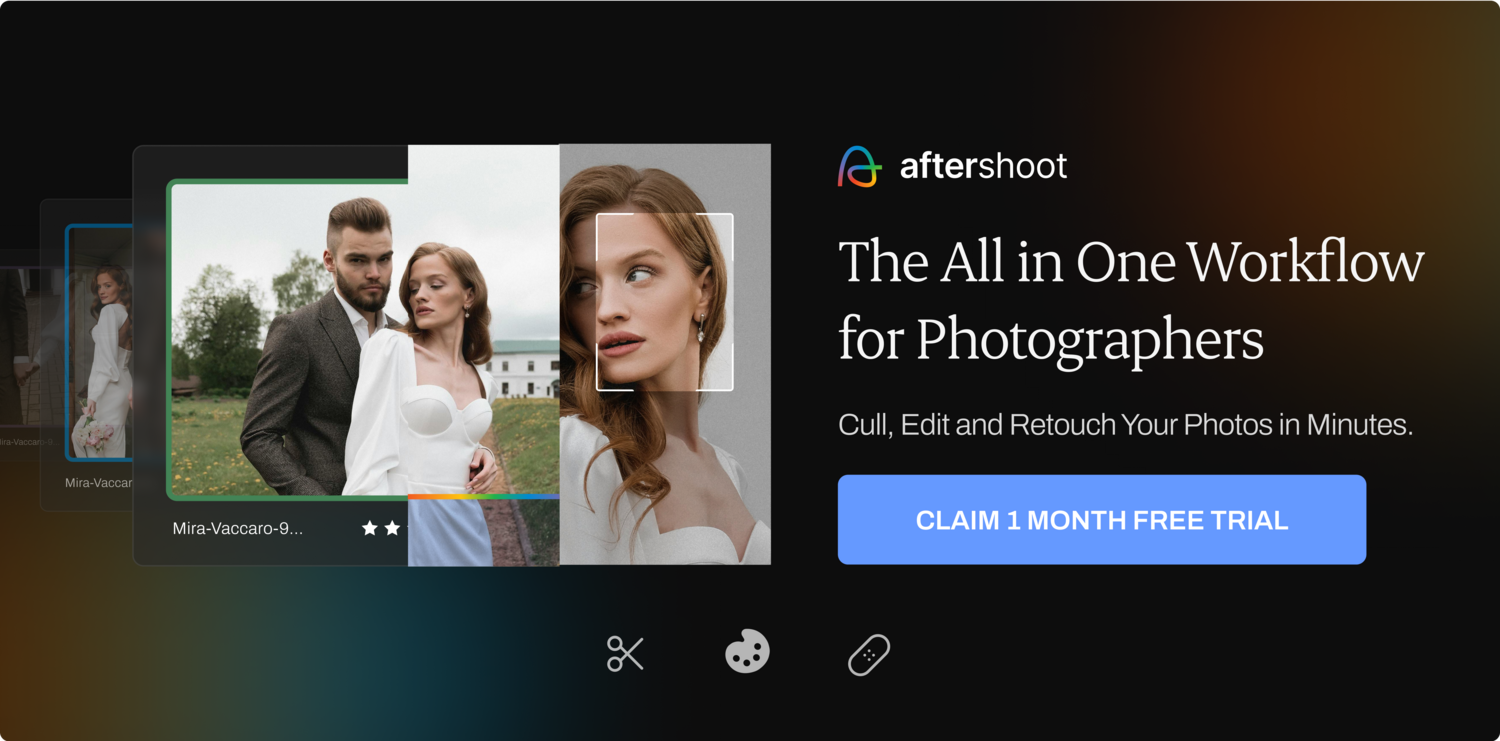Click the bandage retouch icon
The width and height of the screenshot is (1500, 741).
click(x=869, y=654)
